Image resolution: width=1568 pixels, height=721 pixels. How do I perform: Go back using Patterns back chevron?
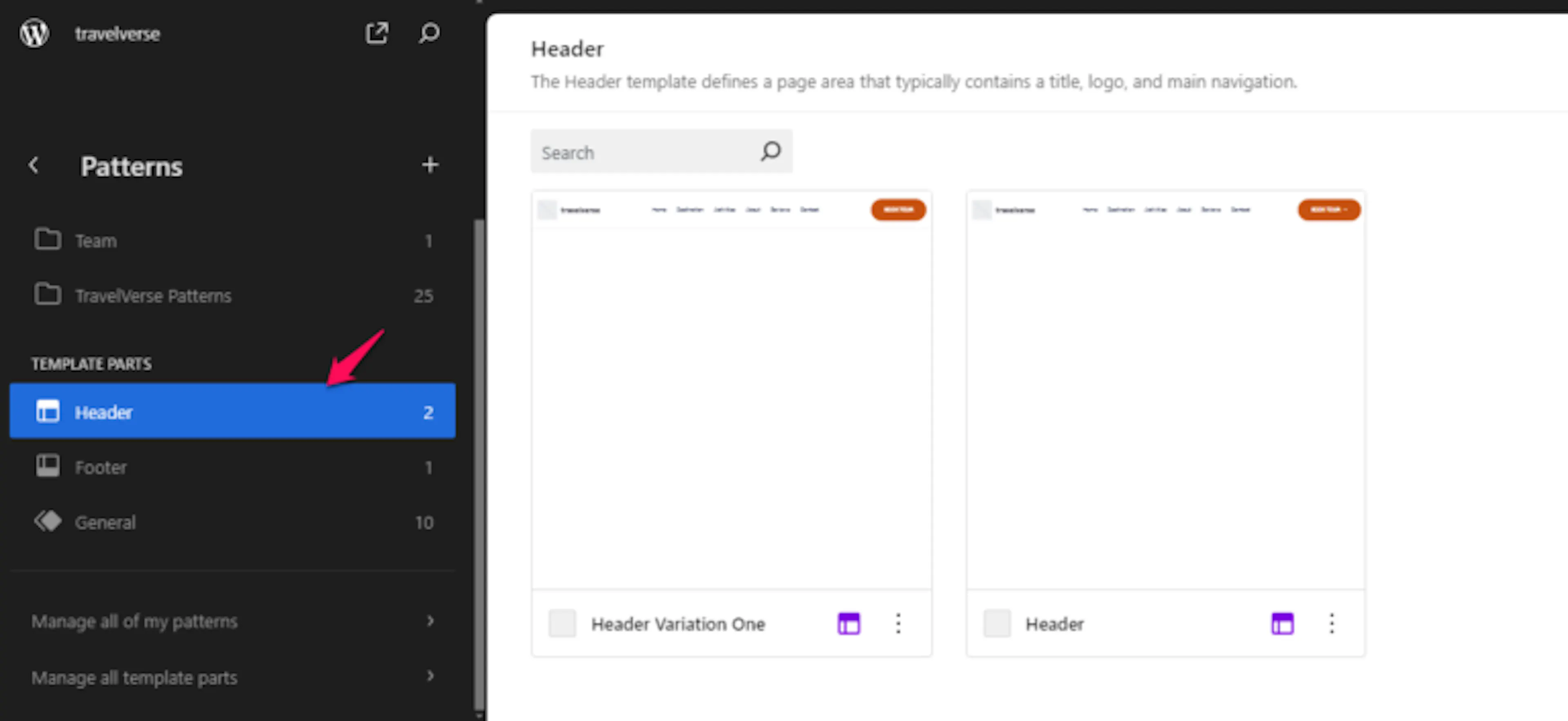34,165
